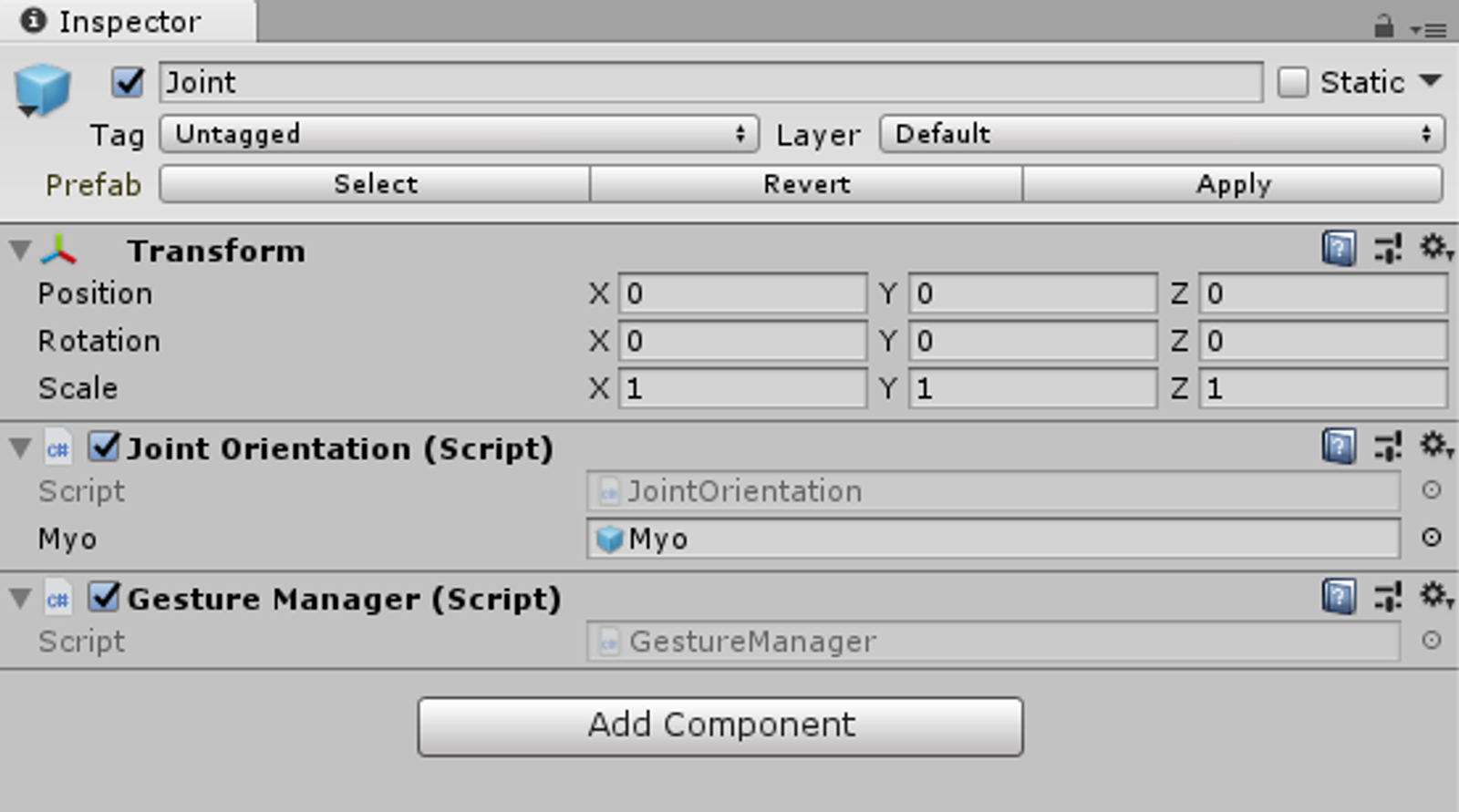Disable the Gesture Manager script checkbox

104,597
